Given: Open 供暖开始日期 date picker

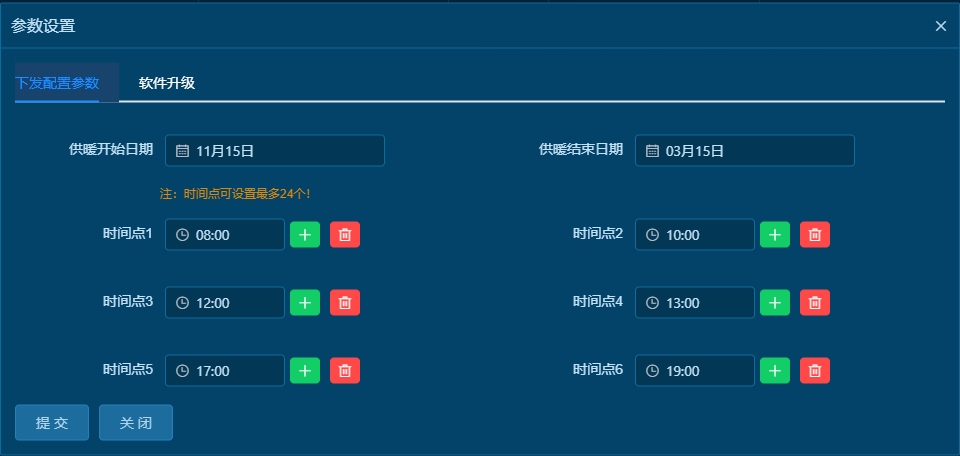Looking at the screenshot, I should tap(275, 151).
